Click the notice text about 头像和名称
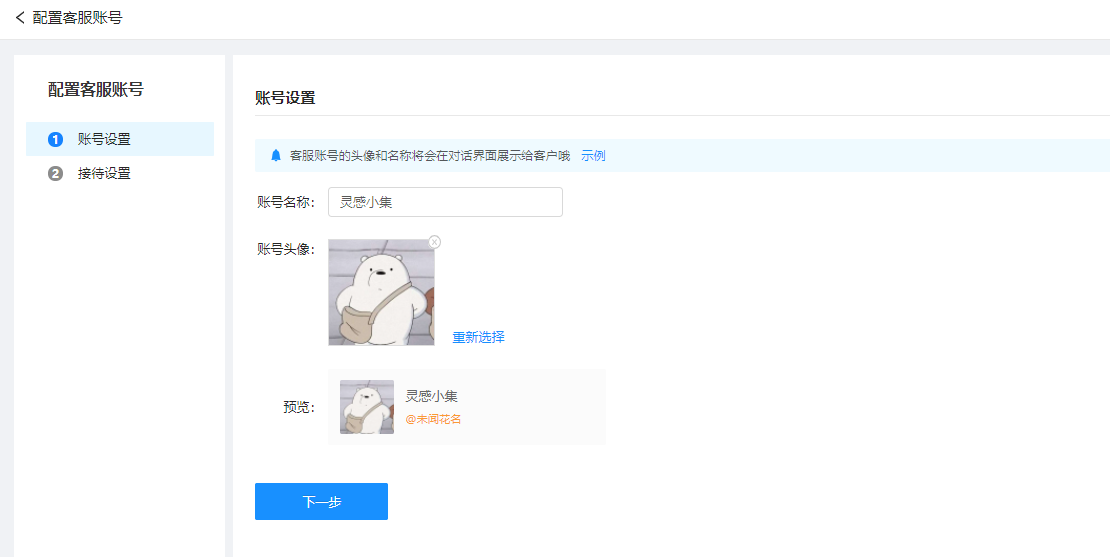This screenshot has width=1110, height=557. tap(430, 156)
